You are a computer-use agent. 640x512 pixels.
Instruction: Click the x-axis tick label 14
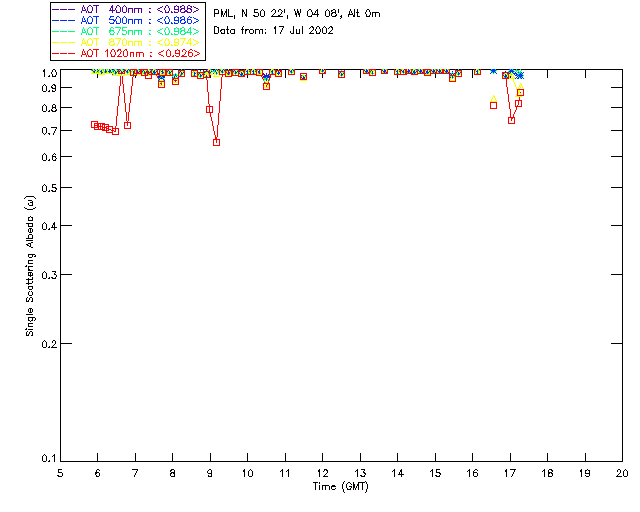click(398, 473)
